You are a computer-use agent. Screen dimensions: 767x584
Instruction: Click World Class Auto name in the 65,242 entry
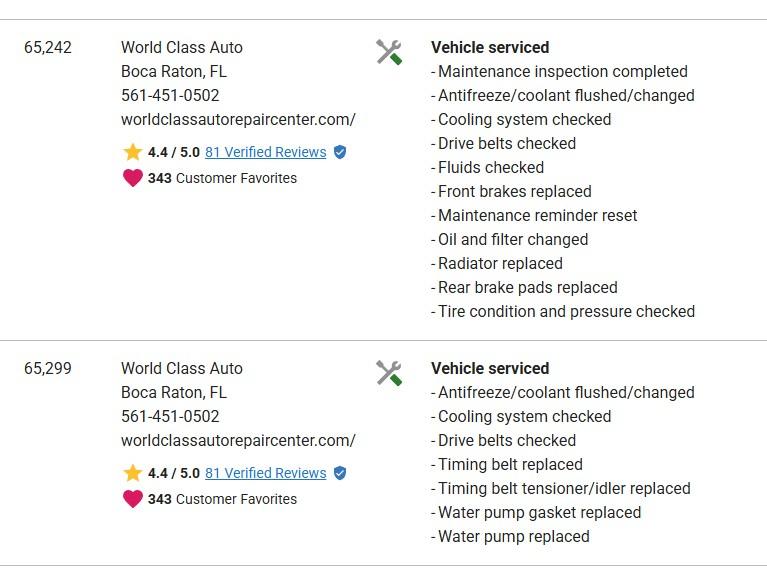tap(182, 47)
